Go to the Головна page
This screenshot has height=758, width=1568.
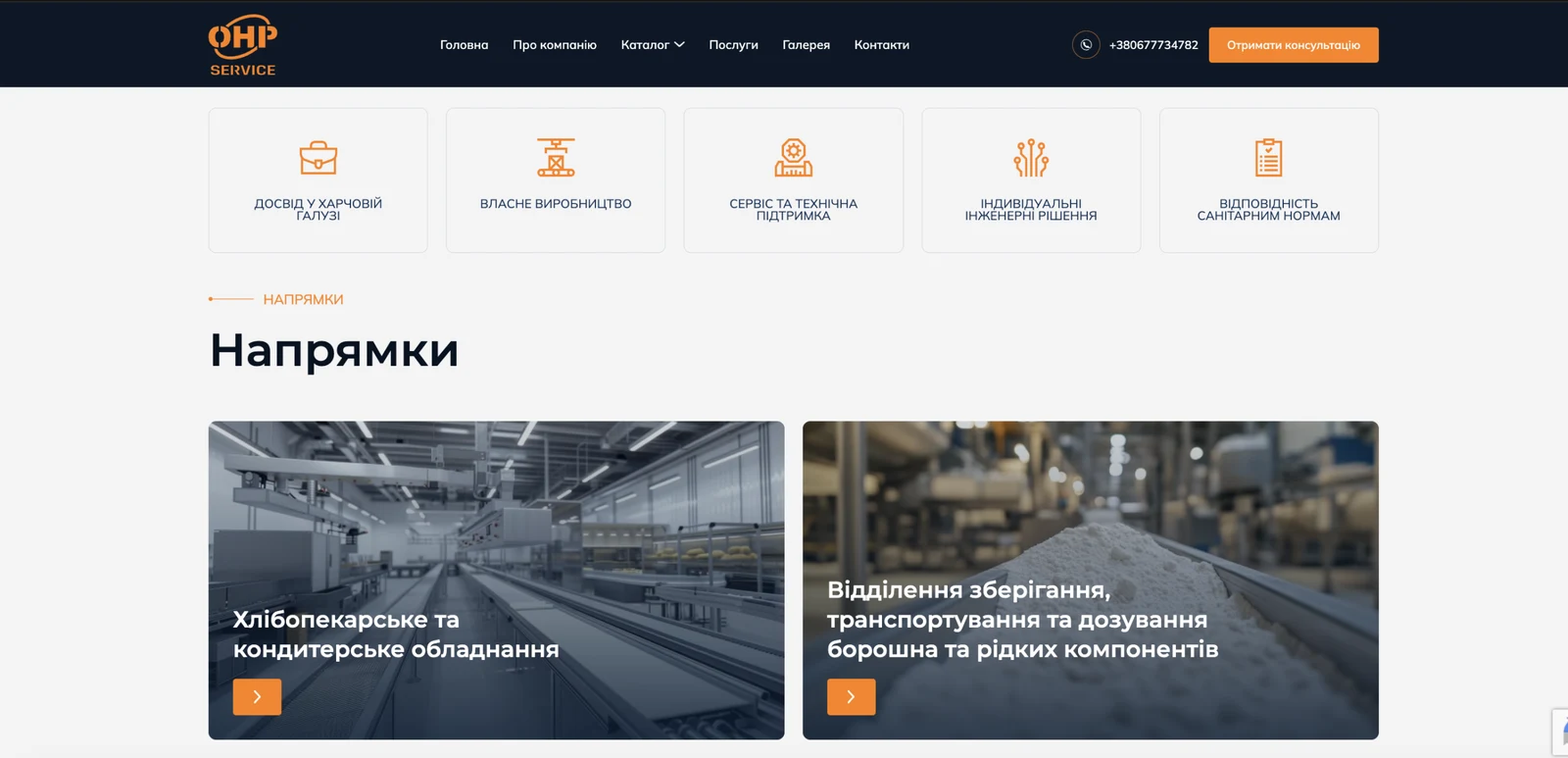click(464, 45)
